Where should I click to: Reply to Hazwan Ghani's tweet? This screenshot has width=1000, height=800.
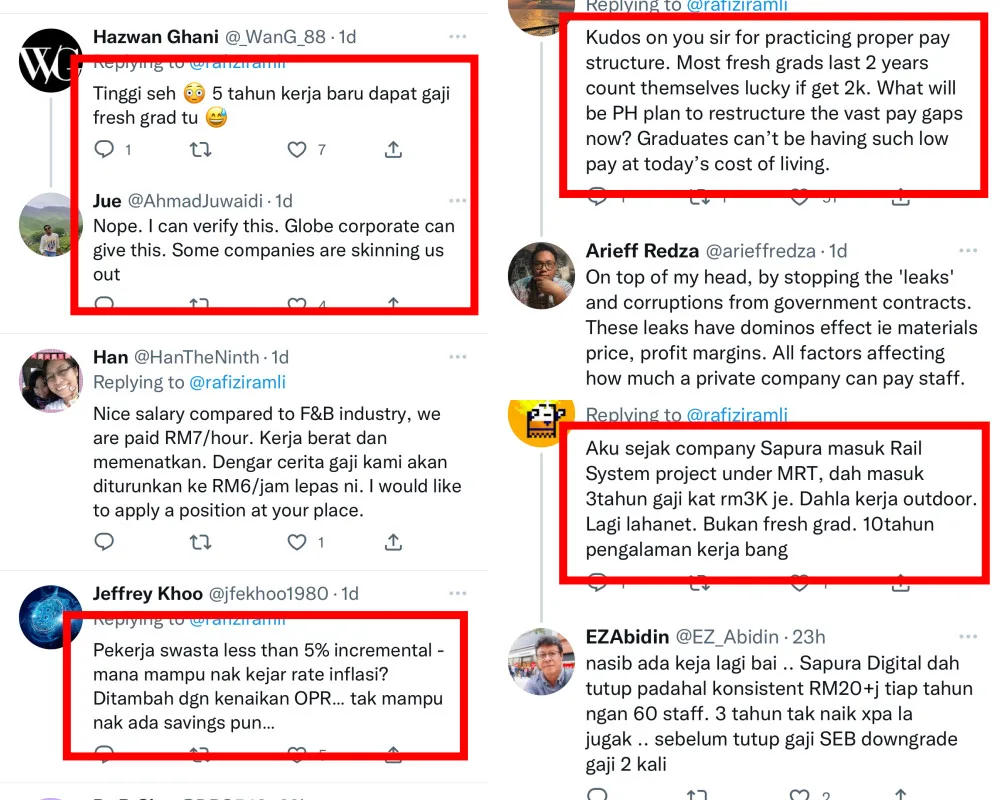pos(104,150)
